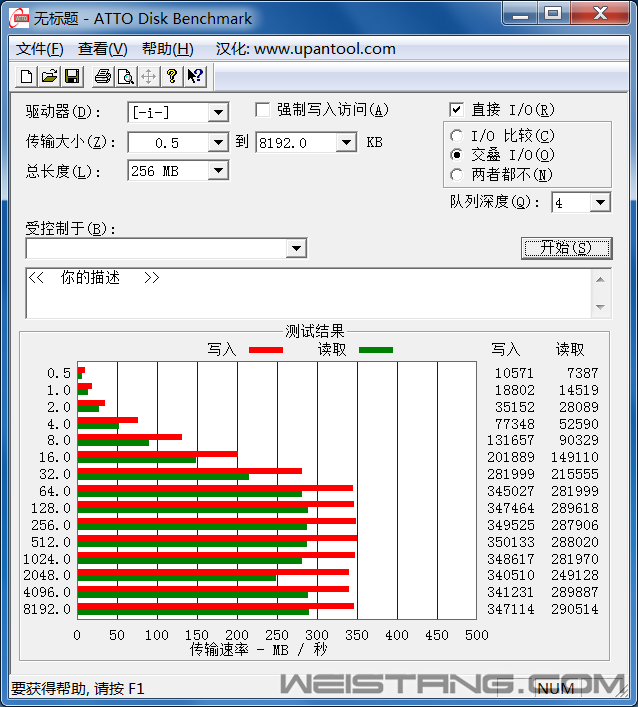The height and width of the screenshot is (707, 638).
Task: Enable 强制写入访问 checkbox
Action: pyautogui.click(x=262, y=110)
